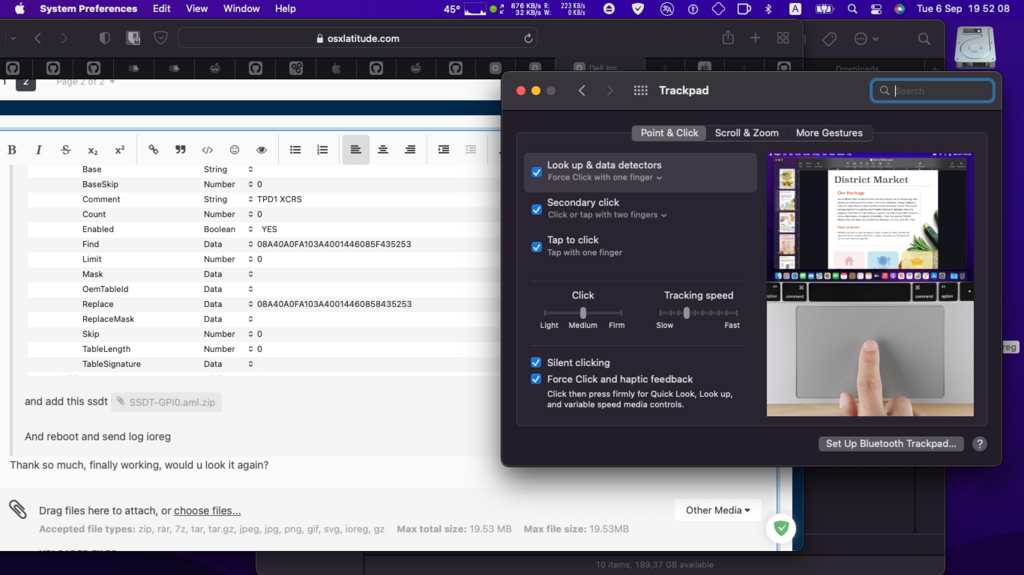This screenshot has width=1024, height=575.
Task: Disable Look up & data detectors
Action: (x=537, y=172)
